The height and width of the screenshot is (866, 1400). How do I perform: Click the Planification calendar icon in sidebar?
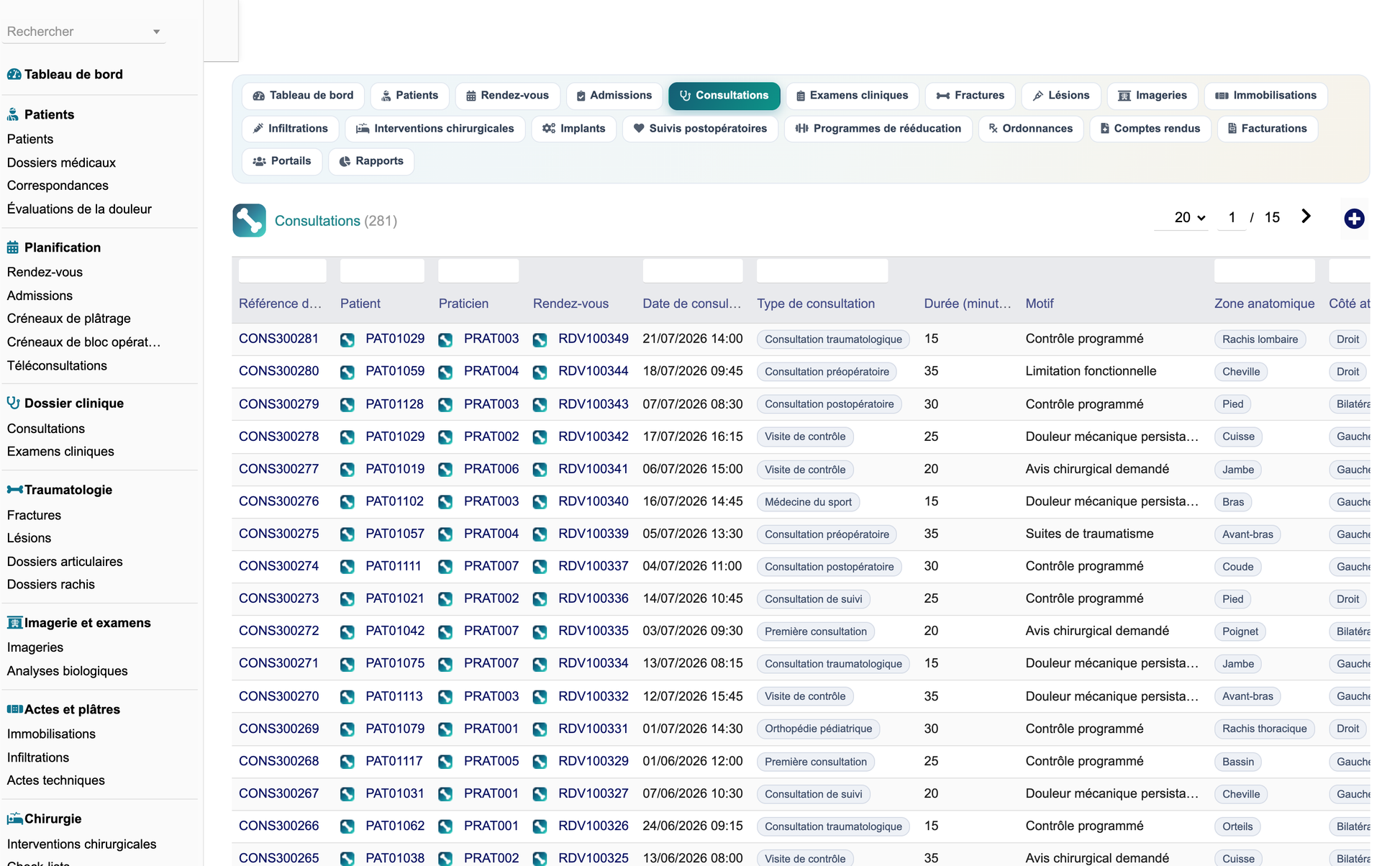click(x=13, y=247)
